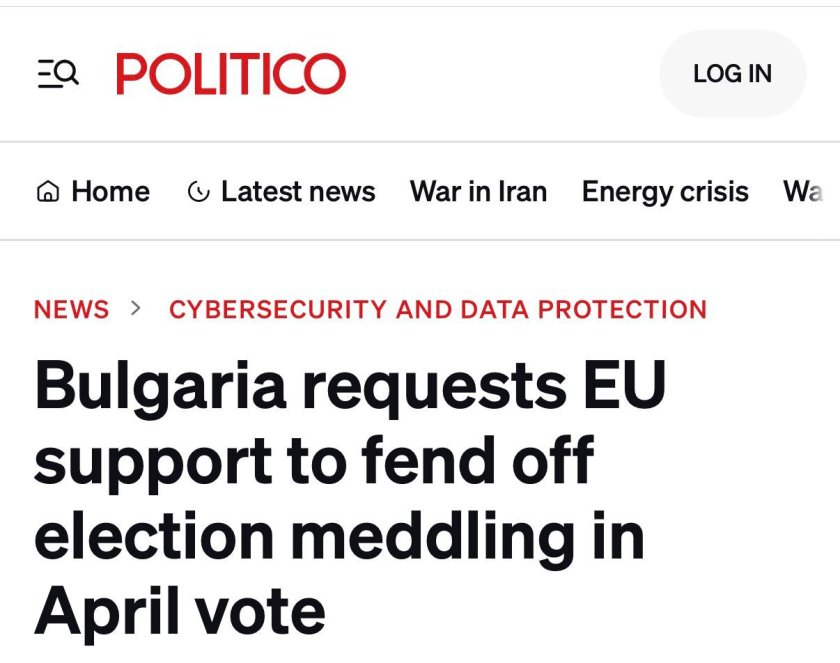
Task: Select the War in Iran tab
Action: pos(478,192)
